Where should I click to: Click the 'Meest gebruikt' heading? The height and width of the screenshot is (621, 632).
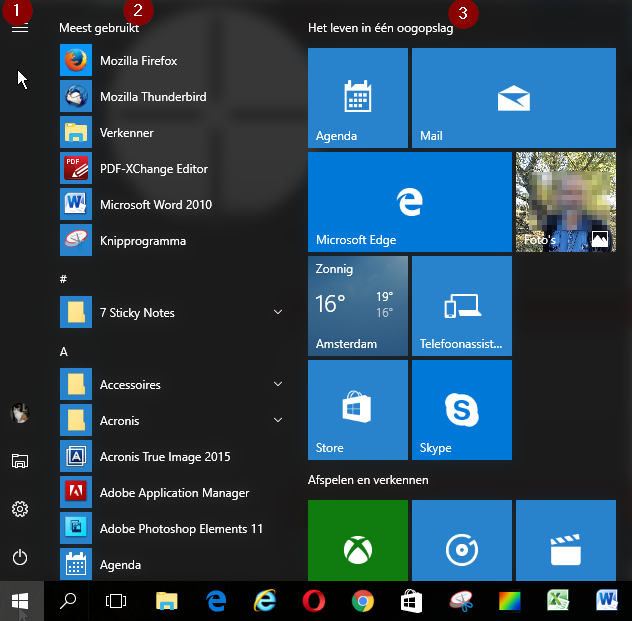pyautogui.click(x=99, y=28)
